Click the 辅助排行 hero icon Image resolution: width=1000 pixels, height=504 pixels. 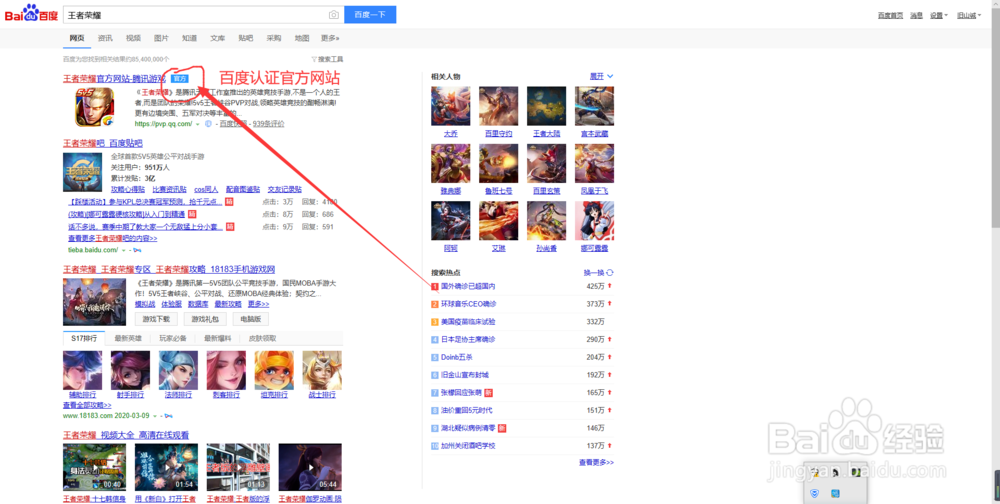tap(82, 370)
